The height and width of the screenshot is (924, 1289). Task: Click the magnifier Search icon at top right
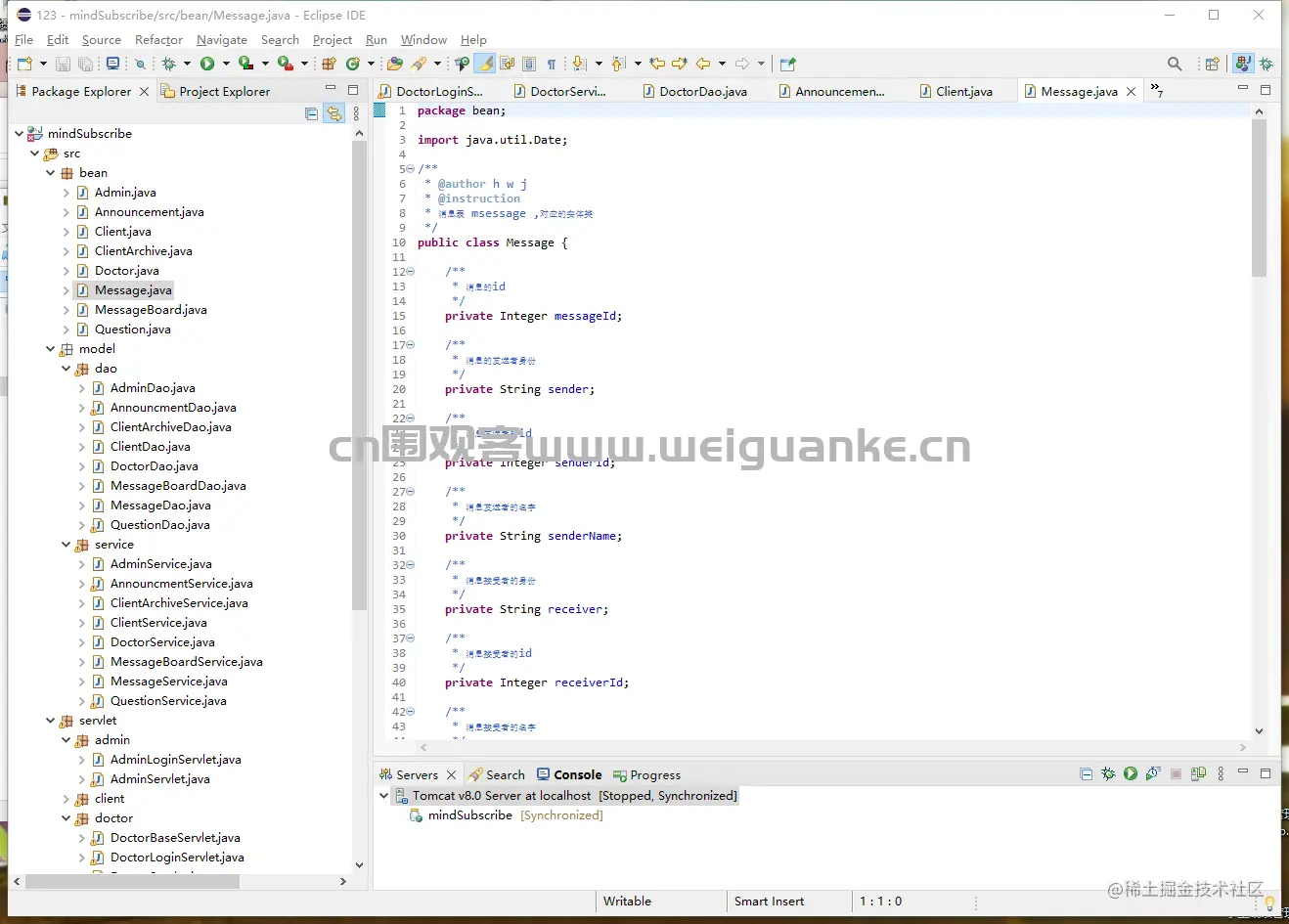click(1175, 64)
